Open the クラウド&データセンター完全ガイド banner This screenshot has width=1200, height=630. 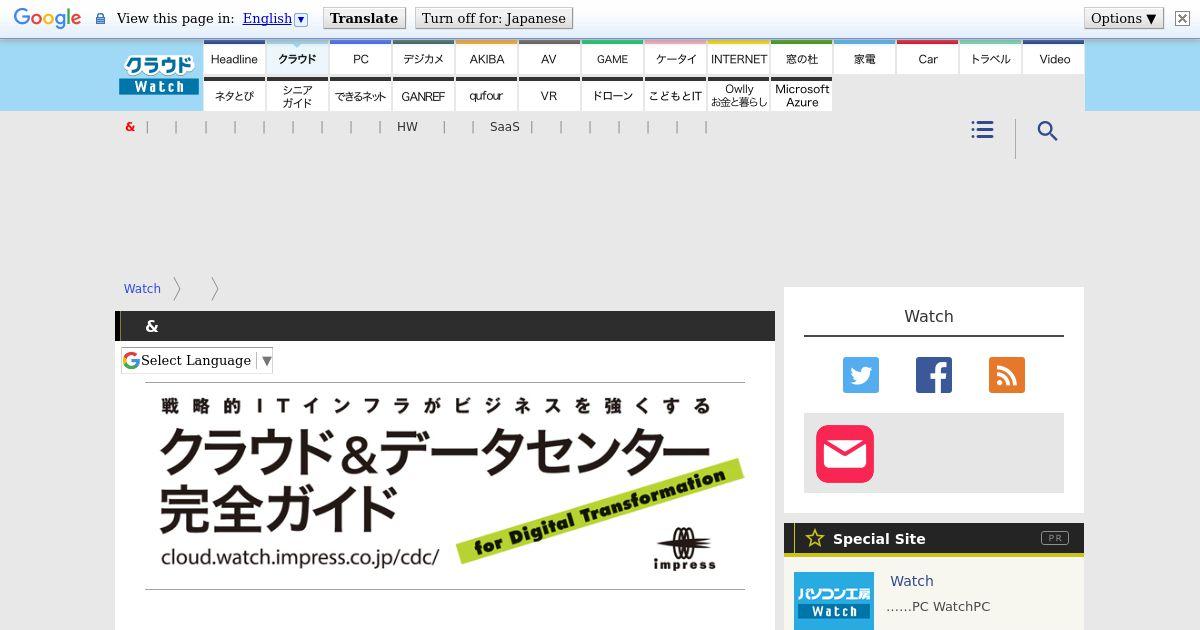[445, 486]
